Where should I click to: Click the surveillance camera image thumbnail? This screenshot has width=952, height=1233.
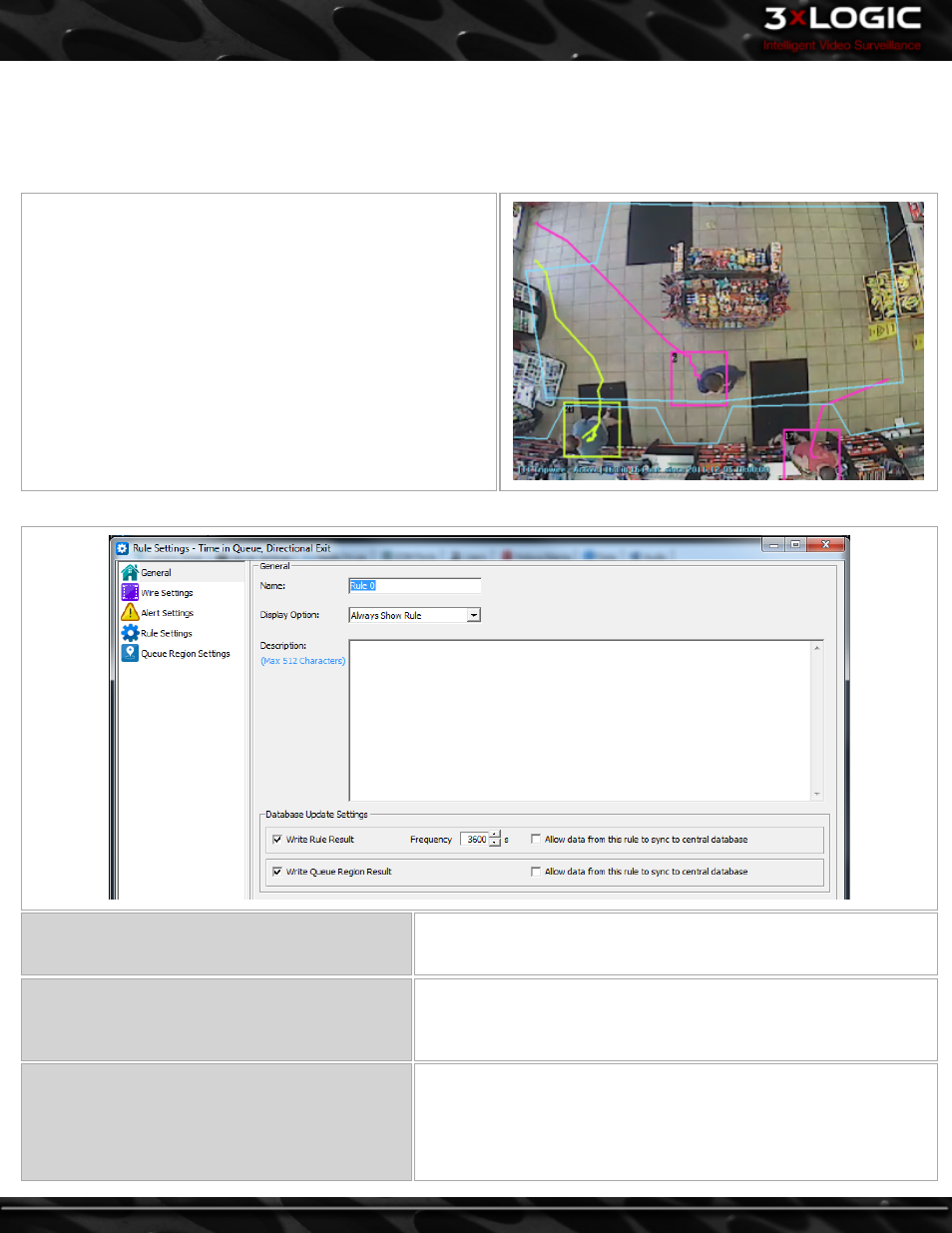click(718, 340)
